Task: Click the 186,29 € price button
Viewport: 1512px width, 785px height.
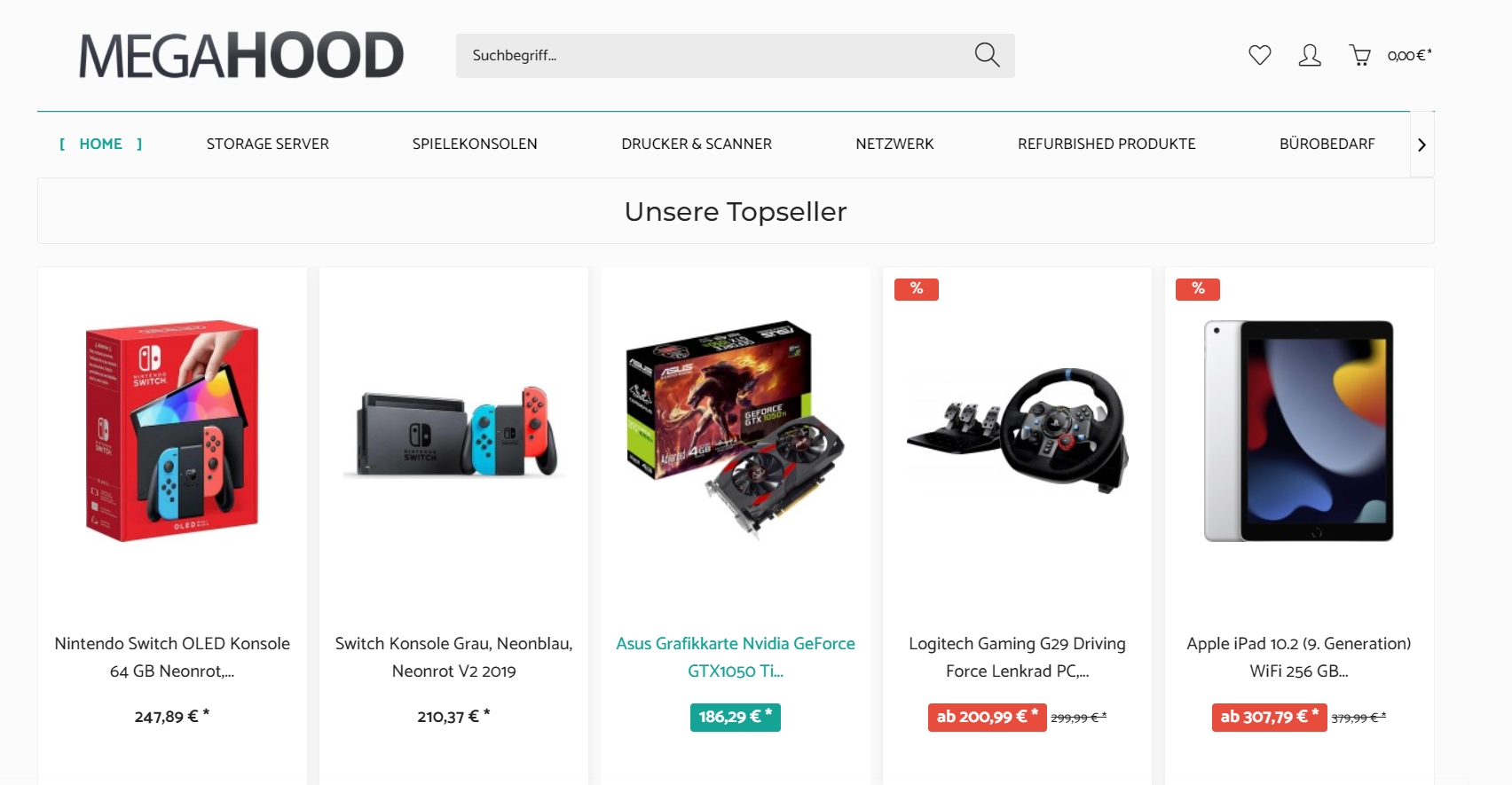Action: click(736, 717)
